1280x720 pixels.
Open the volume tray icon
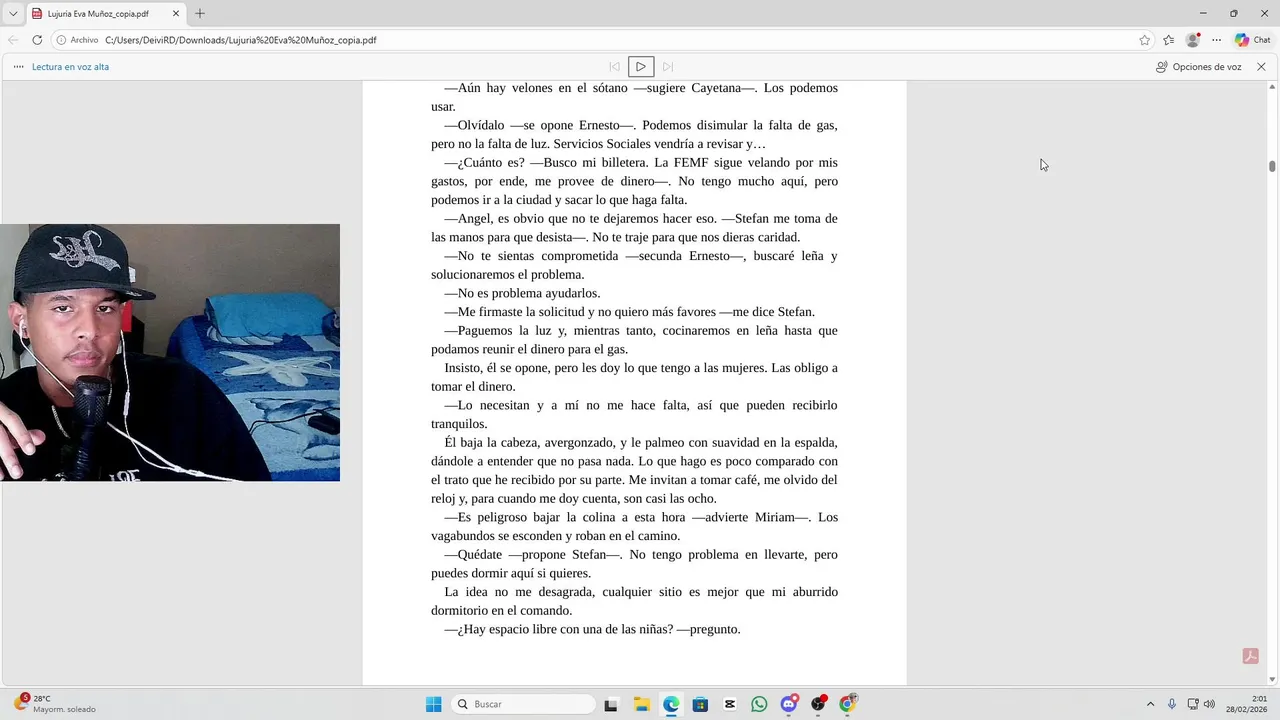point(1209,704)
